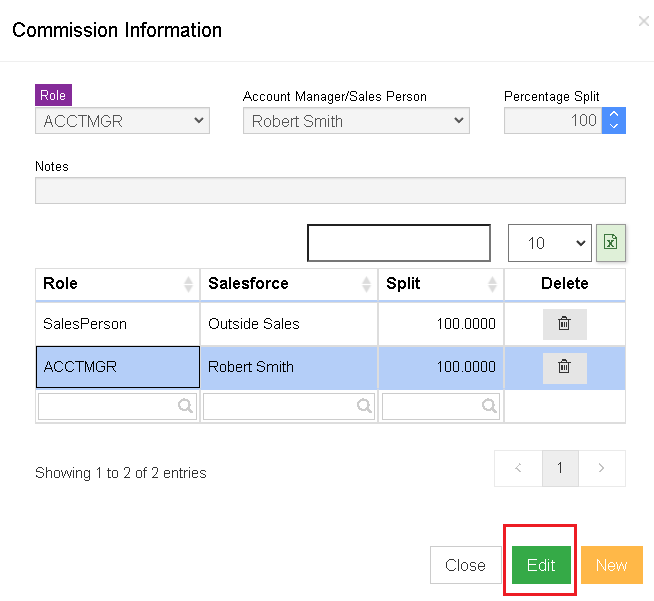Delete the SalesPerson row with trash icon
Image resolution: width=654 pixels, height=601 pixels.
564,324
